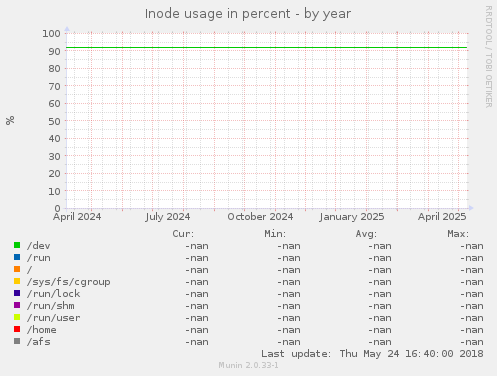
Task: Click the red /home legend swatch
Action: [x=17, y=329]
